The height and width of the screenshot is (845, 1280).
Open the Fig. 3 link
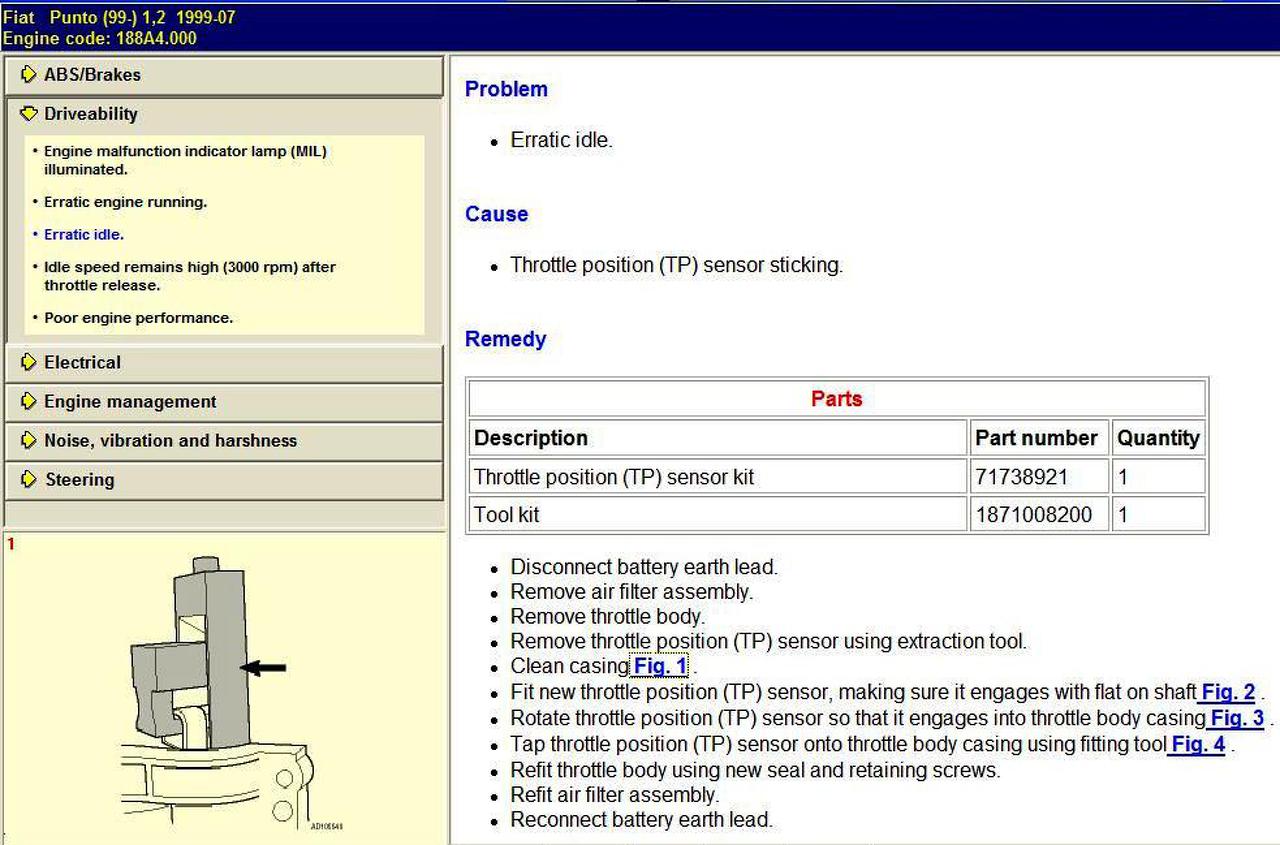coord(1237,718)
